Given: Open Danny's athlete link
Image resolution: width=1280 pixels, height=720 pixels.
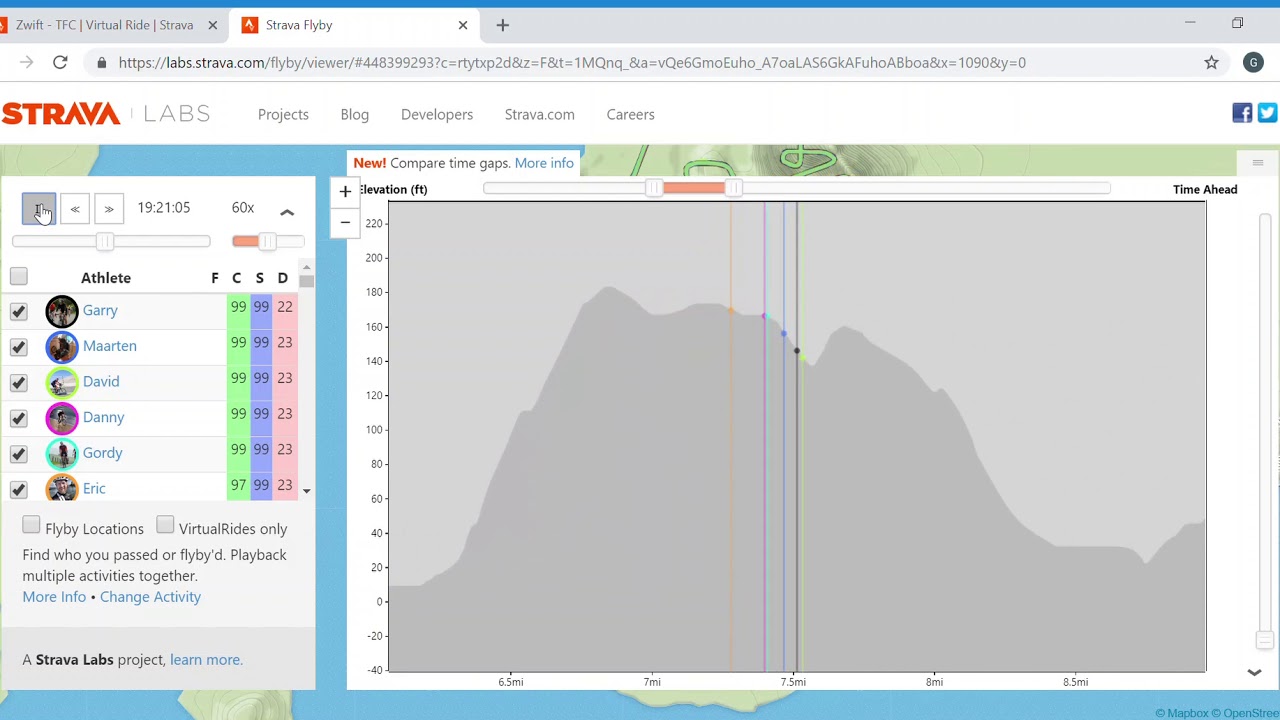Looking at the screenshot, I should pyautogui.click(x=104, y=417).
